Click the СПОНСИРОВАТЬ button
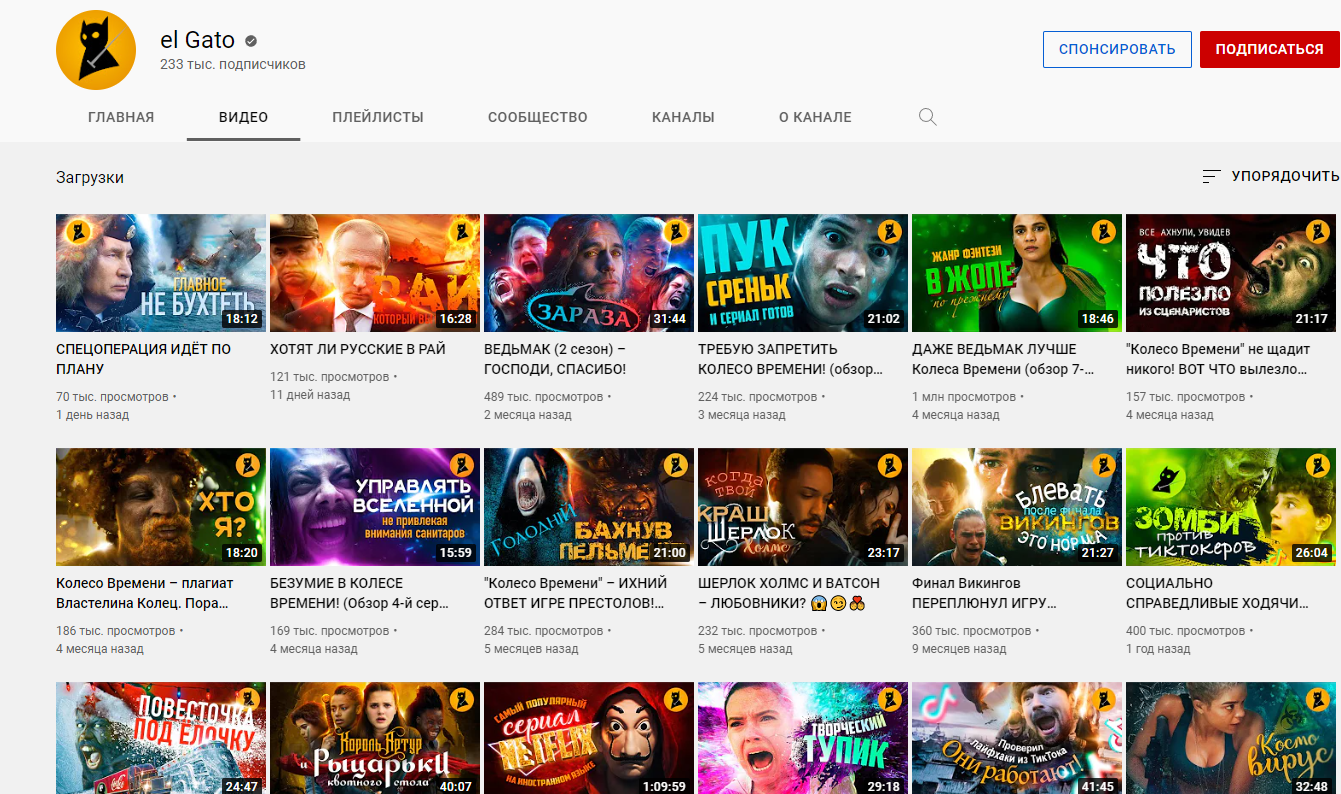1341x794 pixels. coord(1117,49)
